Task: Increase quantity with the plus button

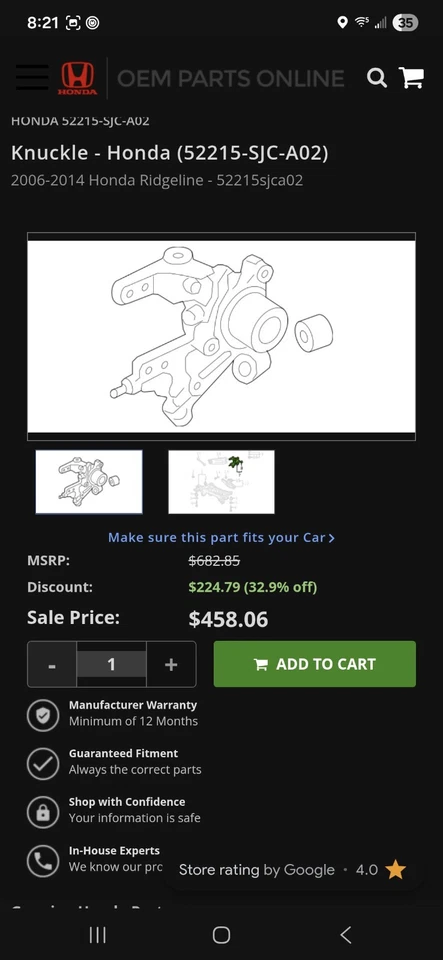Action: coord(171,664)
